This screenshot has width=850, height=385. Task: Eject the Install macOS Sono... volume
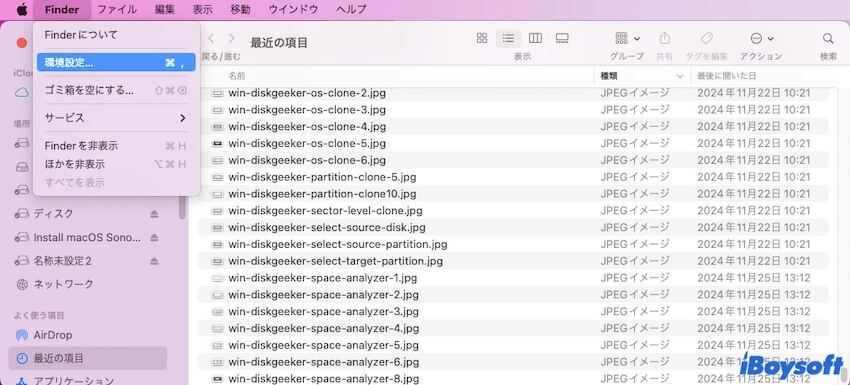pos(154,238)
